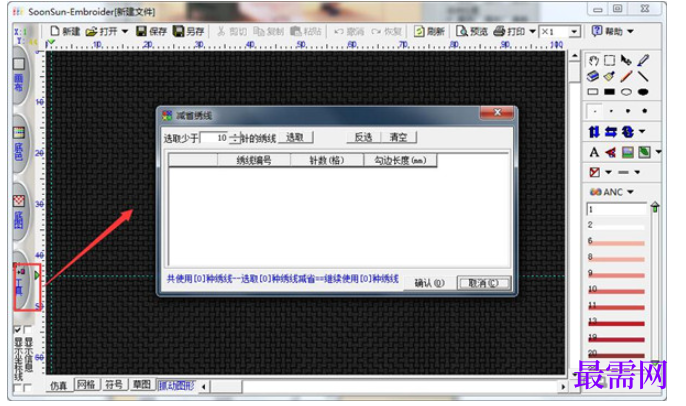
Task: Open the 底图 base image side panel
Action: pos(19,213)
